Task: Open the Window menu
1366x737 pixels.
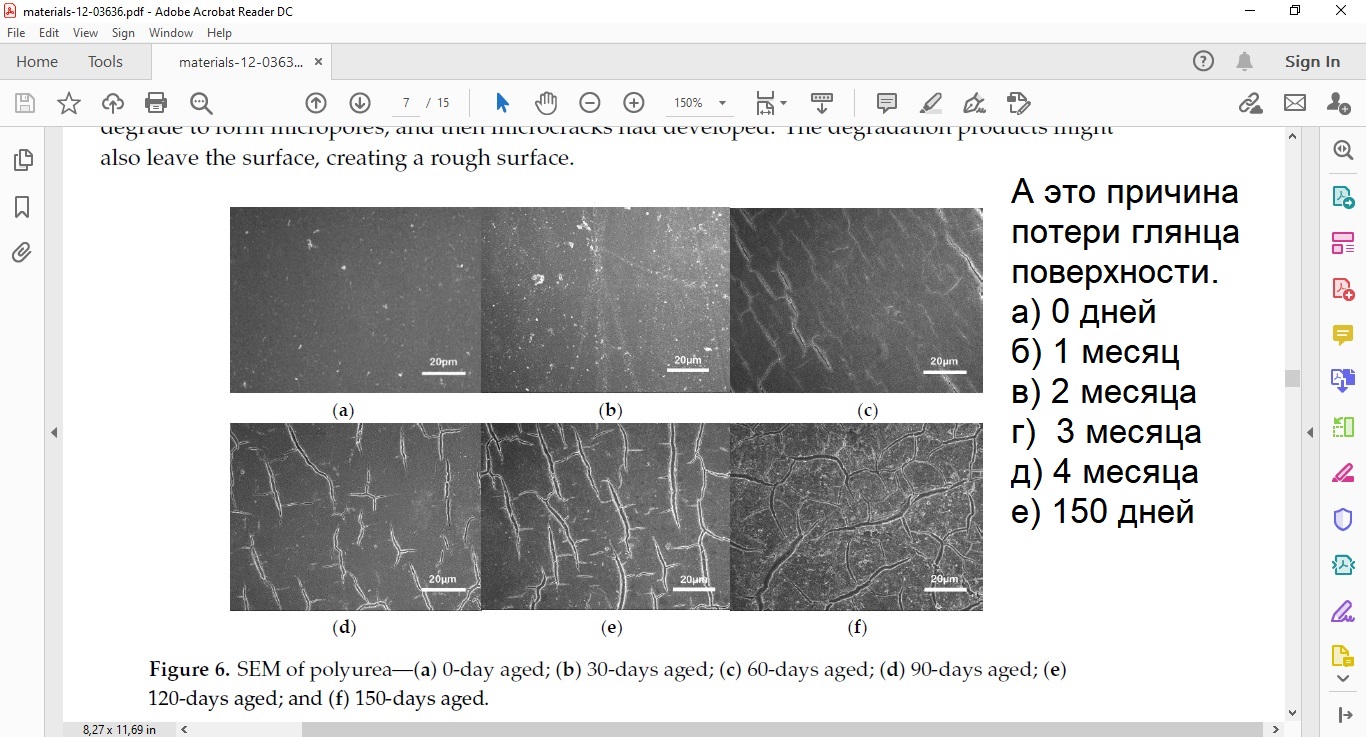Action: click(x=171, y=33)
